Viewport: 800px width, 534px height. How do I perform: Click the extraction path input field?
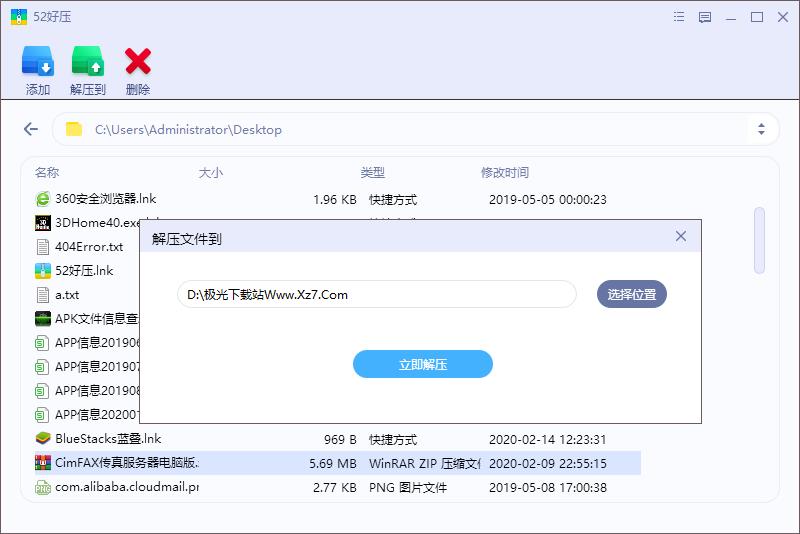tap(377, 294)
